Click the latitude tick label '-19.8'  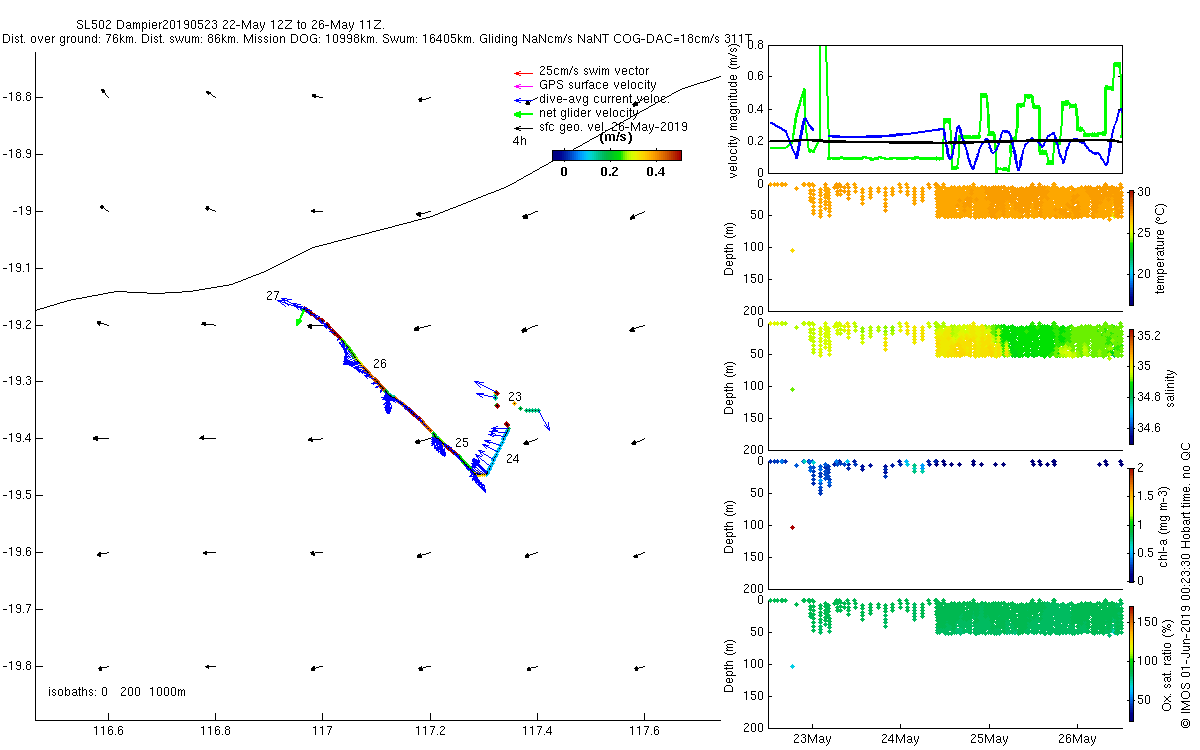click(x=17, y=666)
